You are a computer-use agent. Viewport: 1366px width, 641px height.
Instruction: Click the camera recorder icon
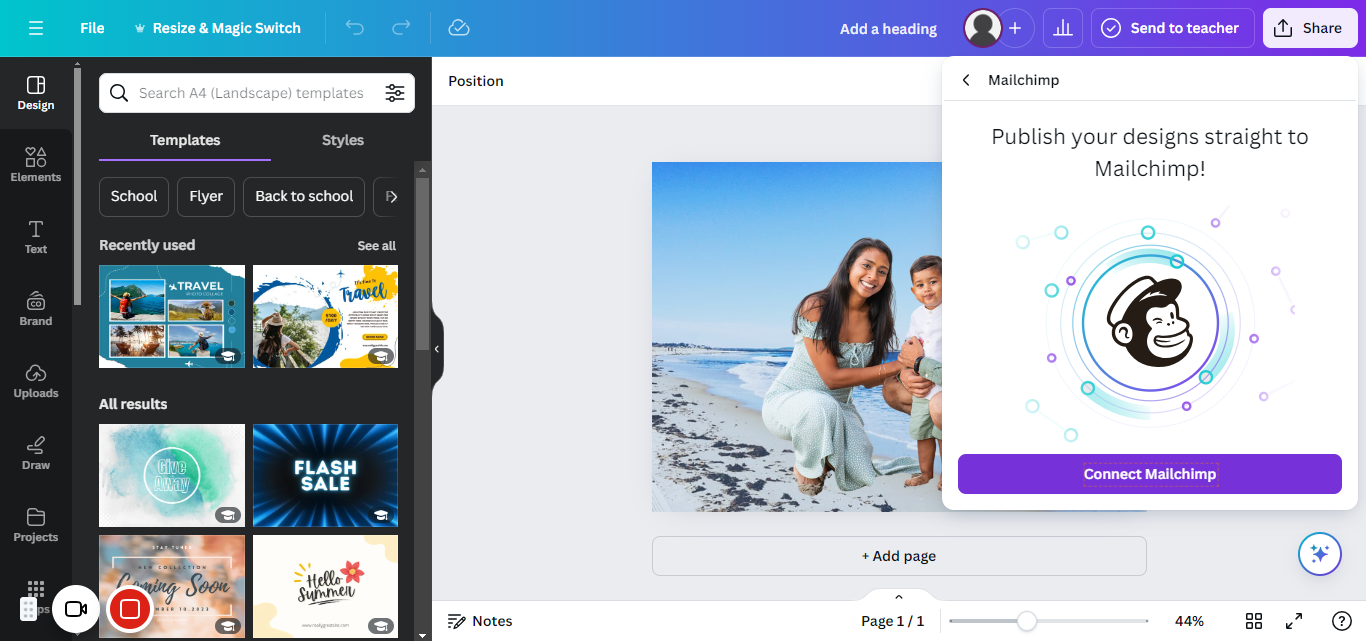76,609
